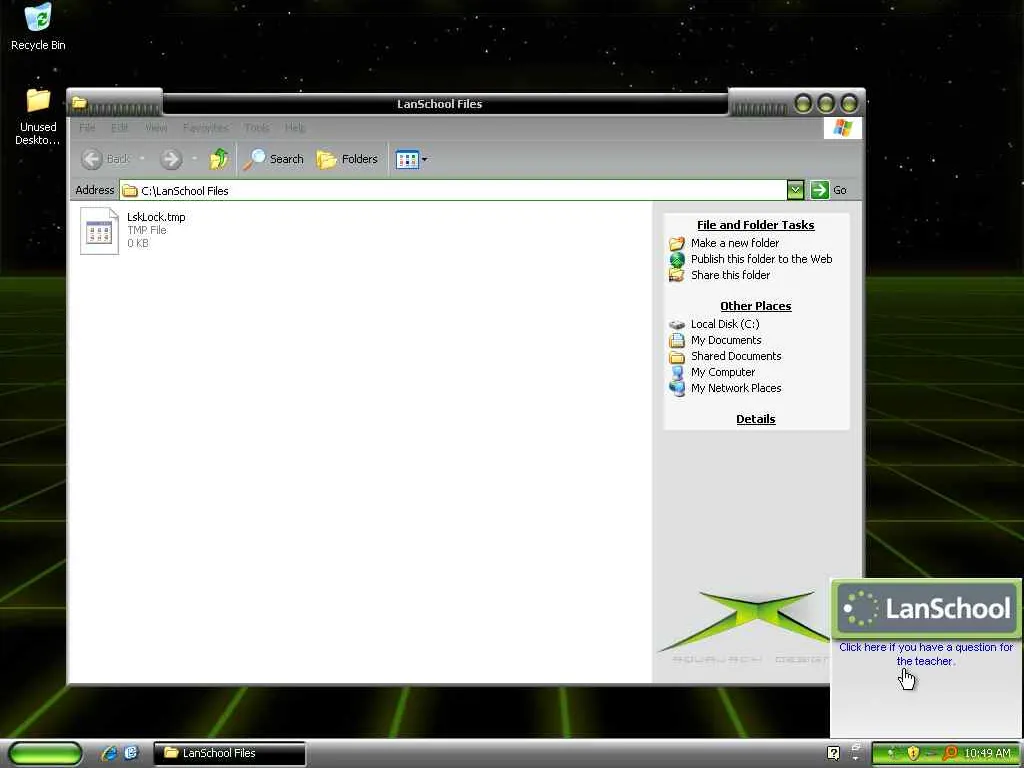Open My Network Places link

[736, 388]
